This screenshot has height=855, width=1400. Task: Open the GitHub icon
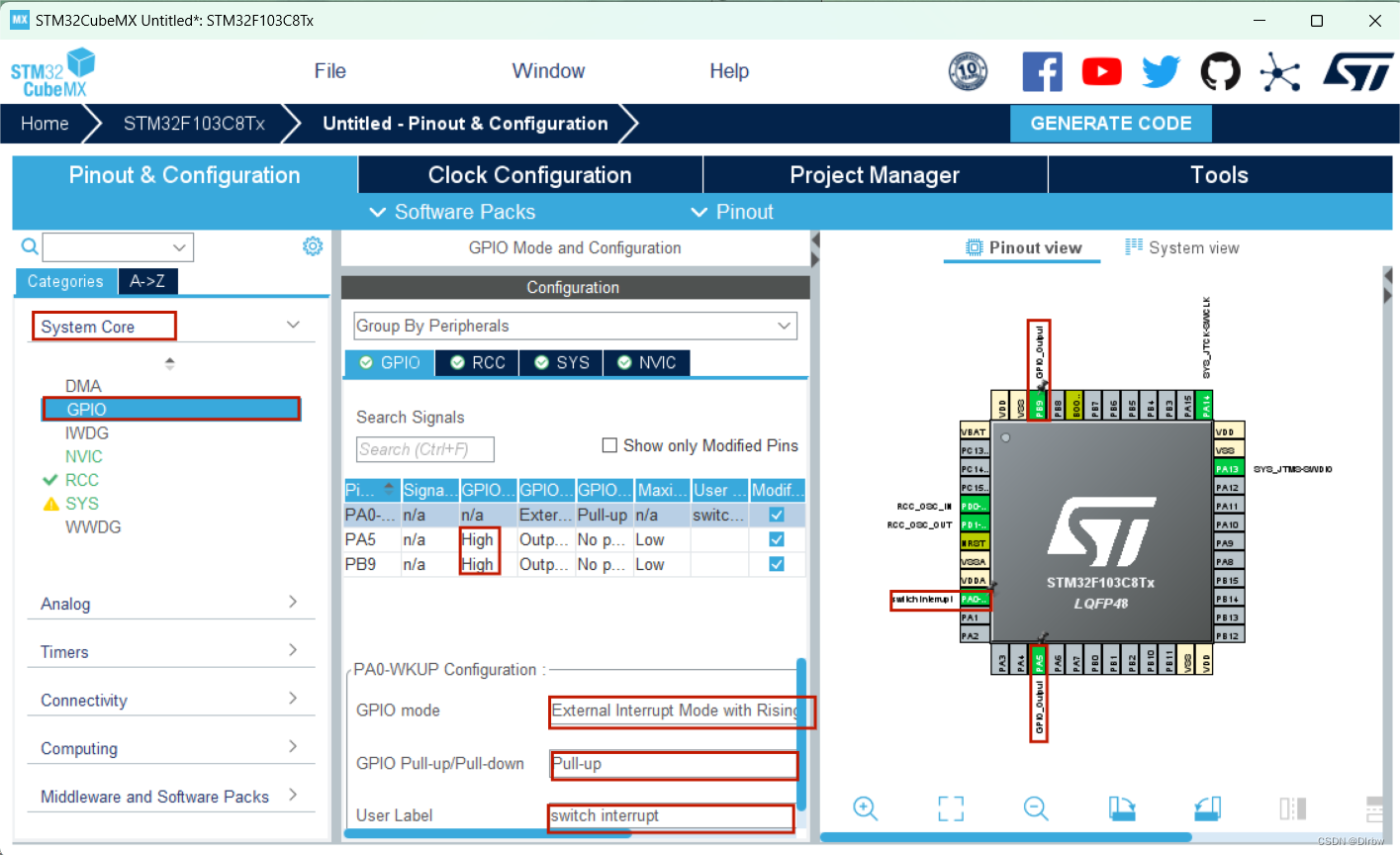[x=1220, y=71]
